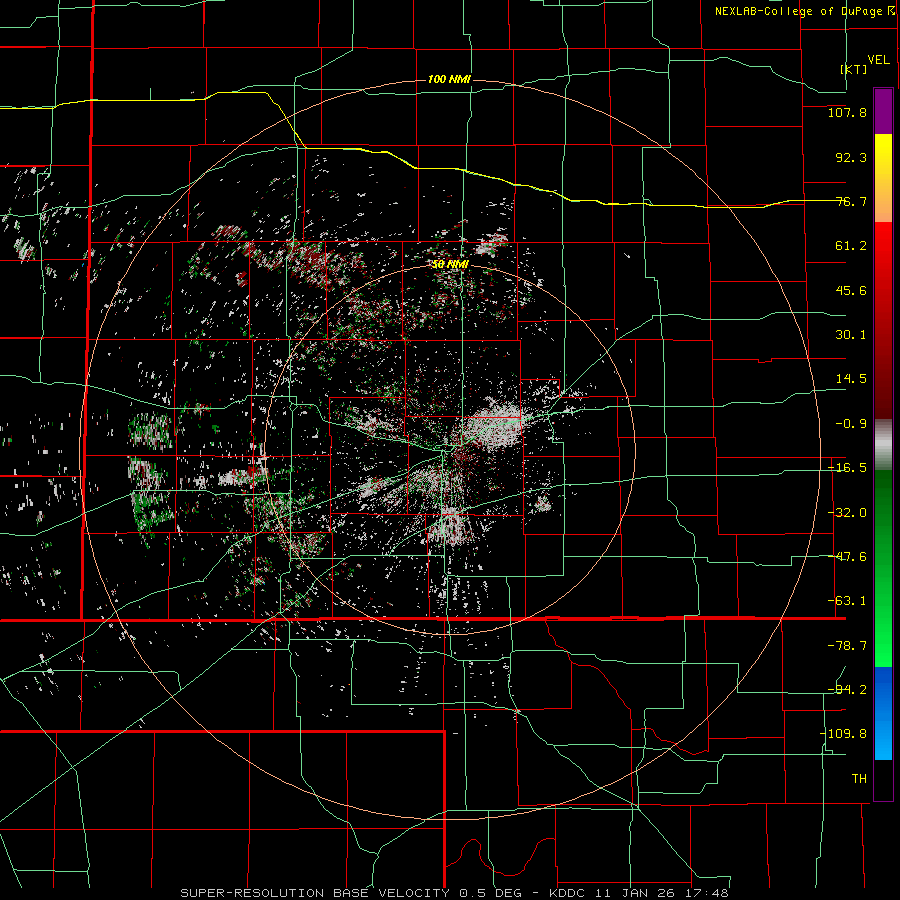Image resolution: width=900 pixels, height=900 pixels.
Task: Pick the black TH segment of velocity scale
Action: point(883,779)
